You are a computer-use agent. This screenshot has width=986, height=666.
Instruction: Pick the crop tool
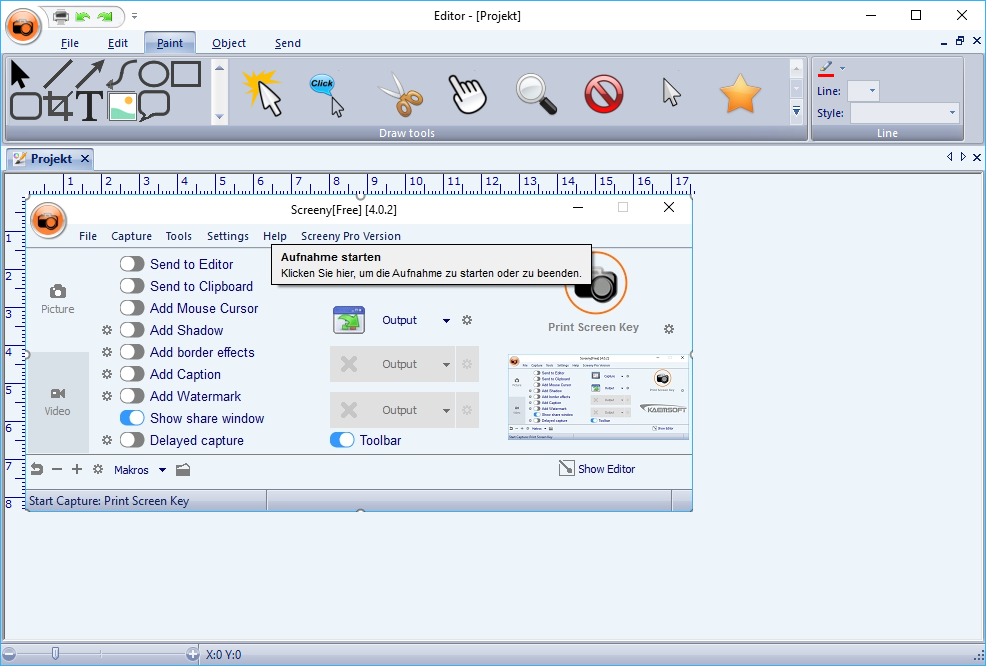(59, 107)
